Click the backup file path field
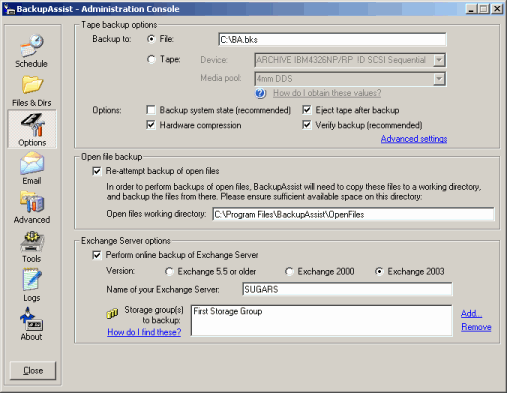This screenshot has height=393, width=507. 332,40
